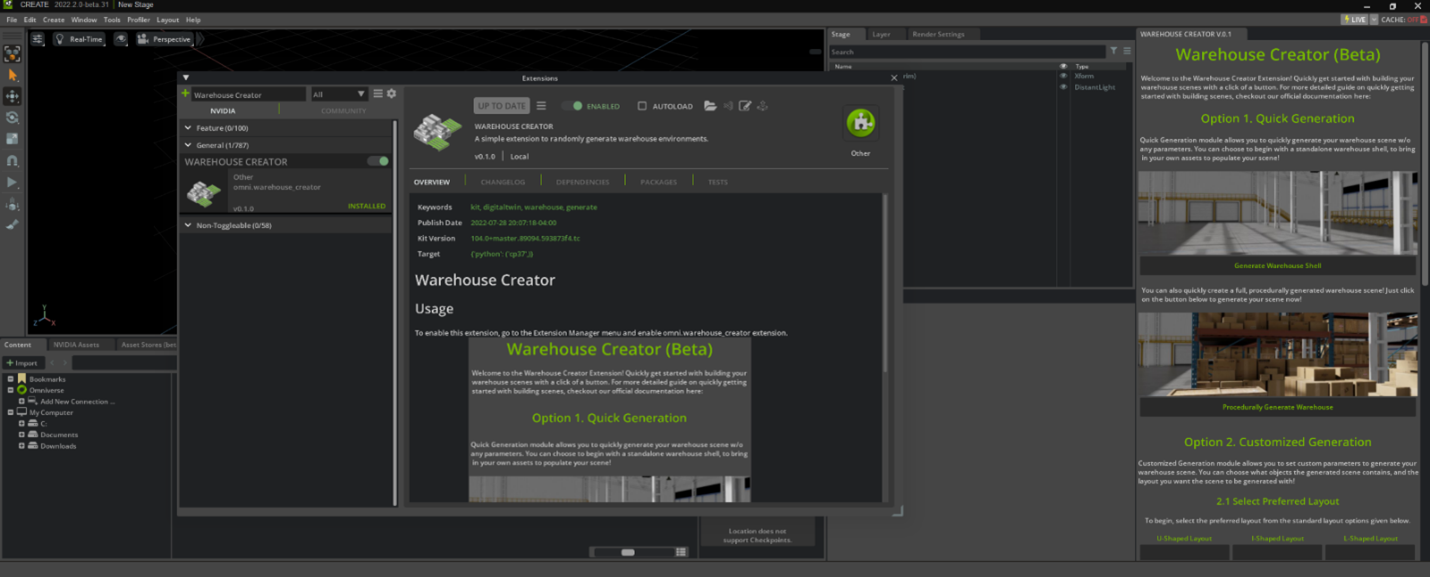Open the viewport eye visibility menu
Image resolution: width=1430 pixels, height=577 pixels.
(x=121, y=39)
